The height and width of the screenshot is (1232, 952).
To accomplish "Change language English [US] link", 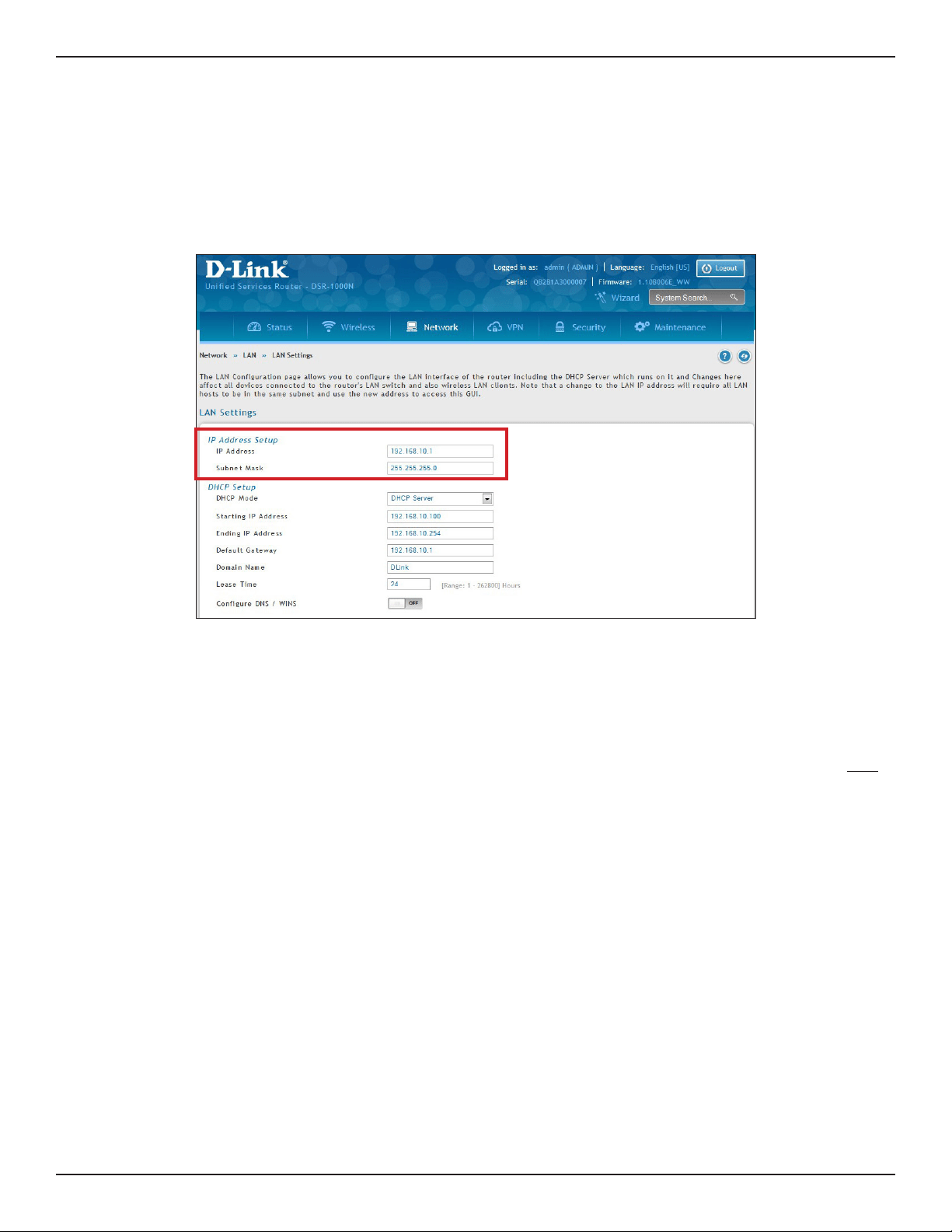I will coord(670,267).
